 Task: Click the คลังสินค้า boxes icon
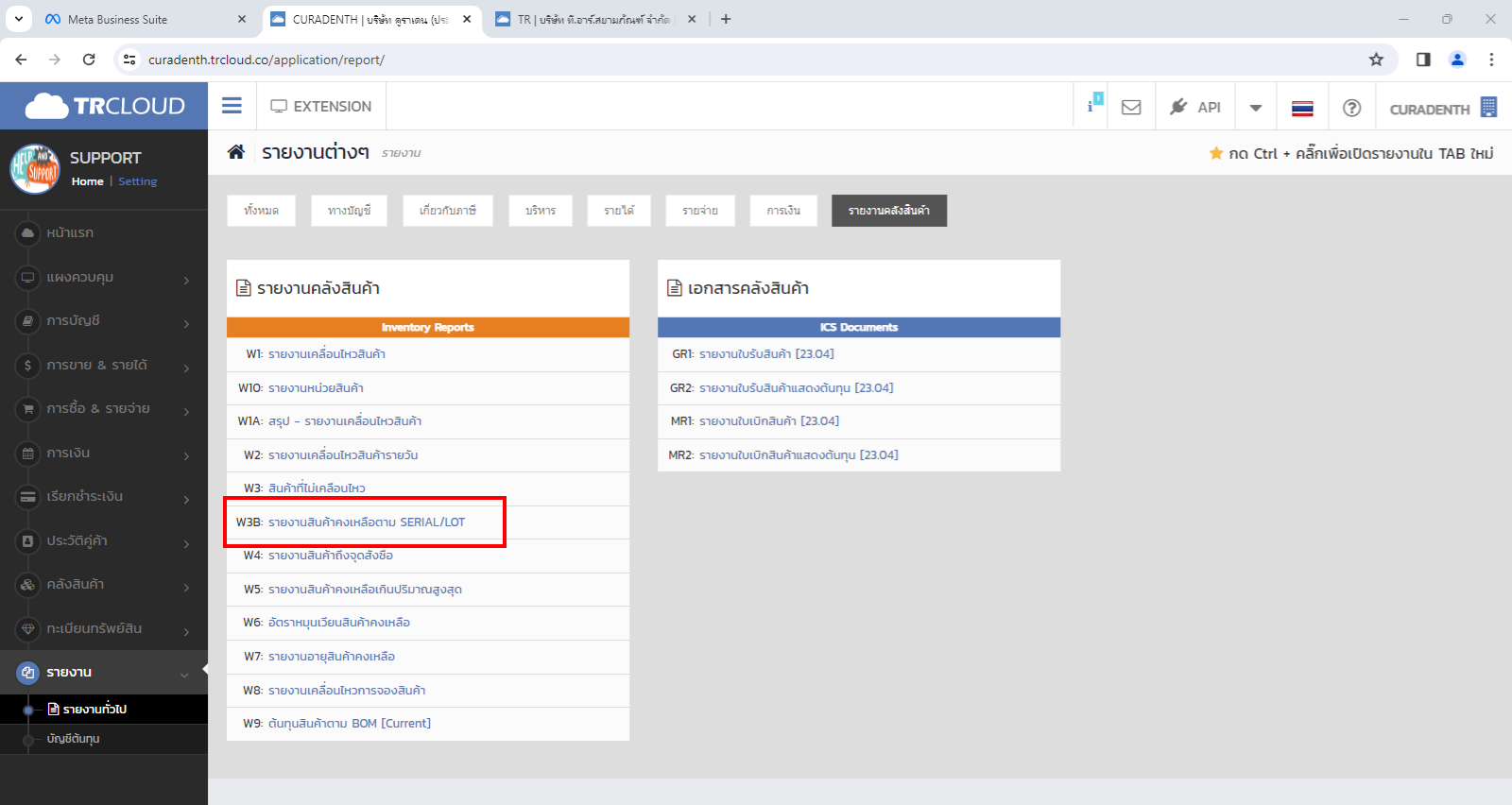[x=27, y=585]
